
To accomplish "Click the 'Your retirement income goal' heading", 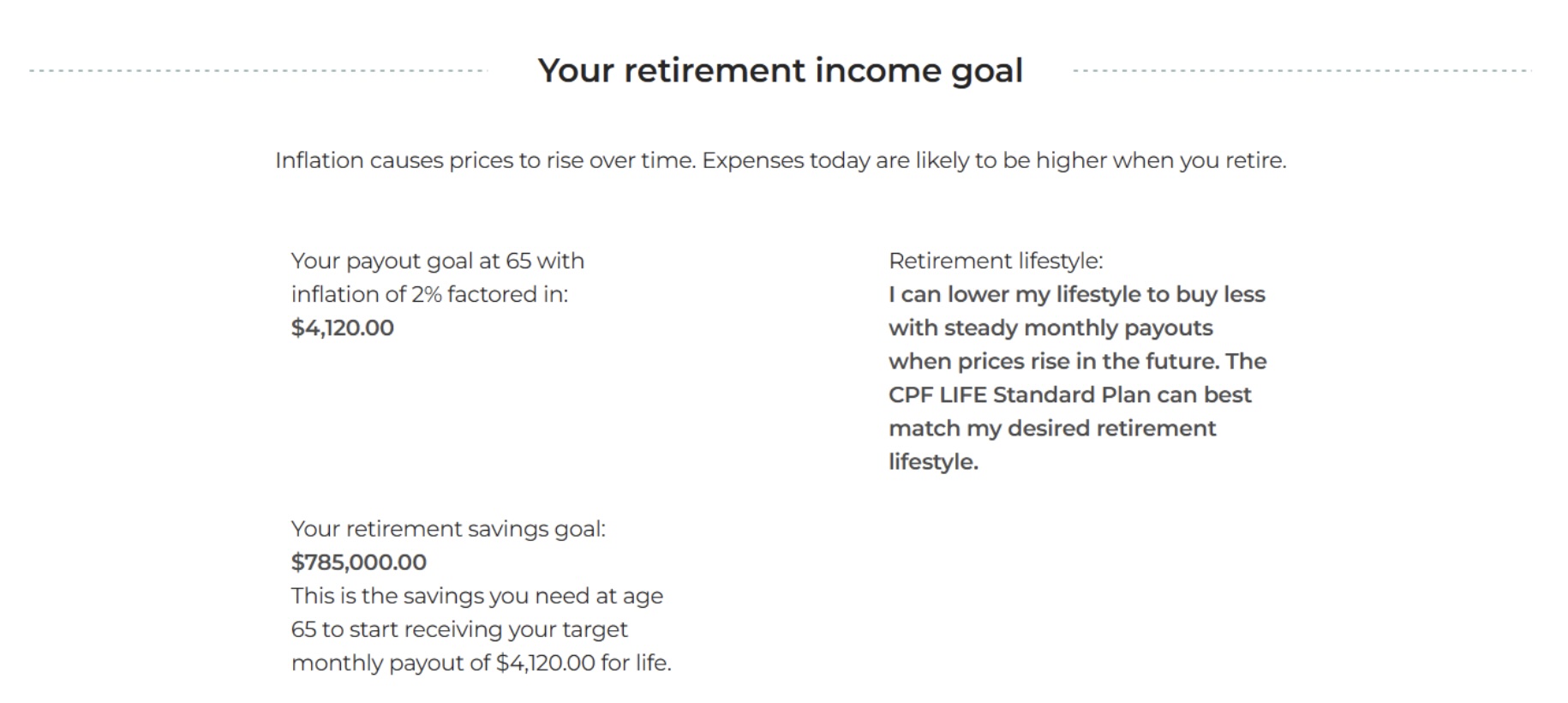I will [780, 70].
